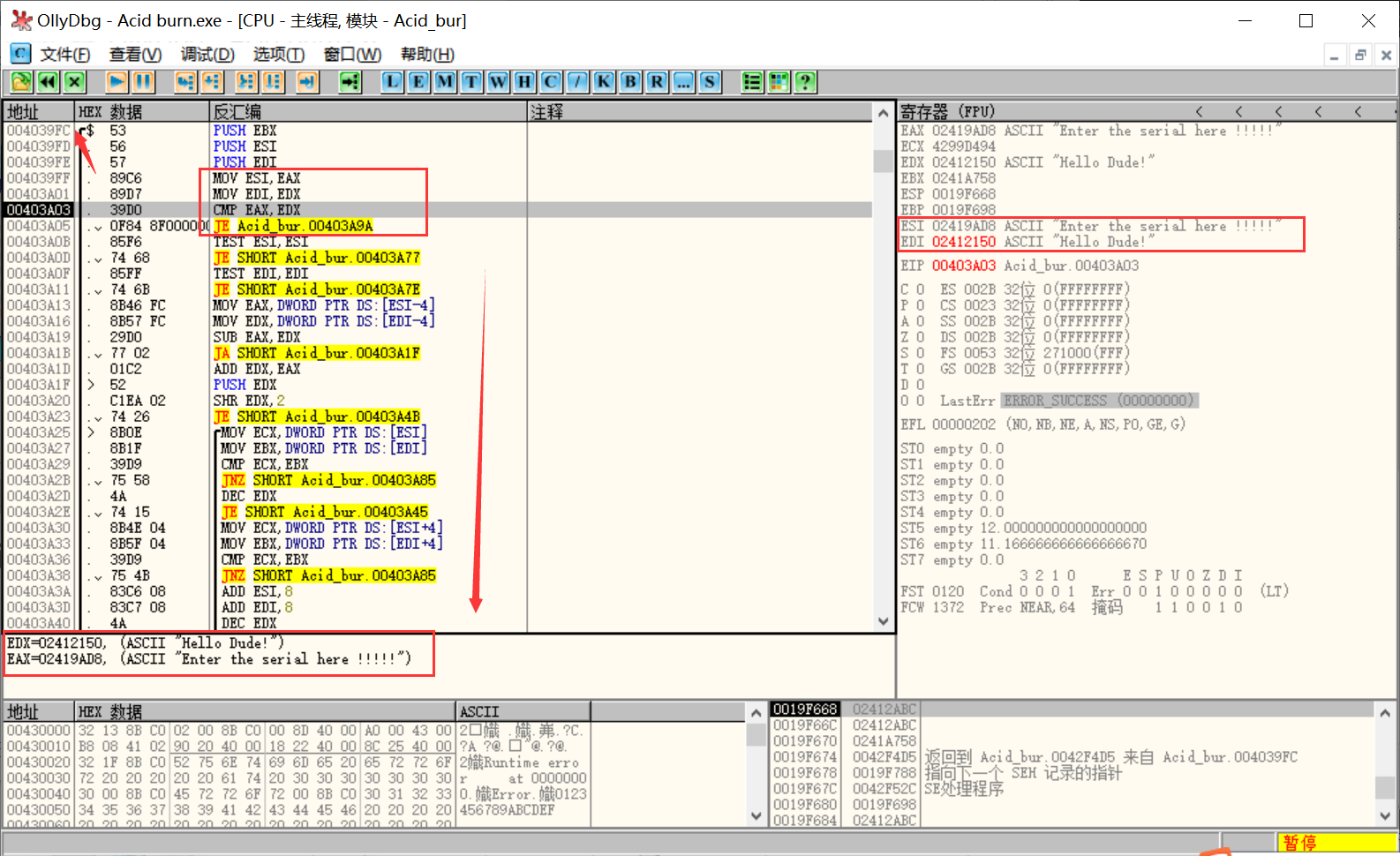Select the EAX register value 02419AD8
This screenshot has width=1400, height=856.
coord(964,131)
